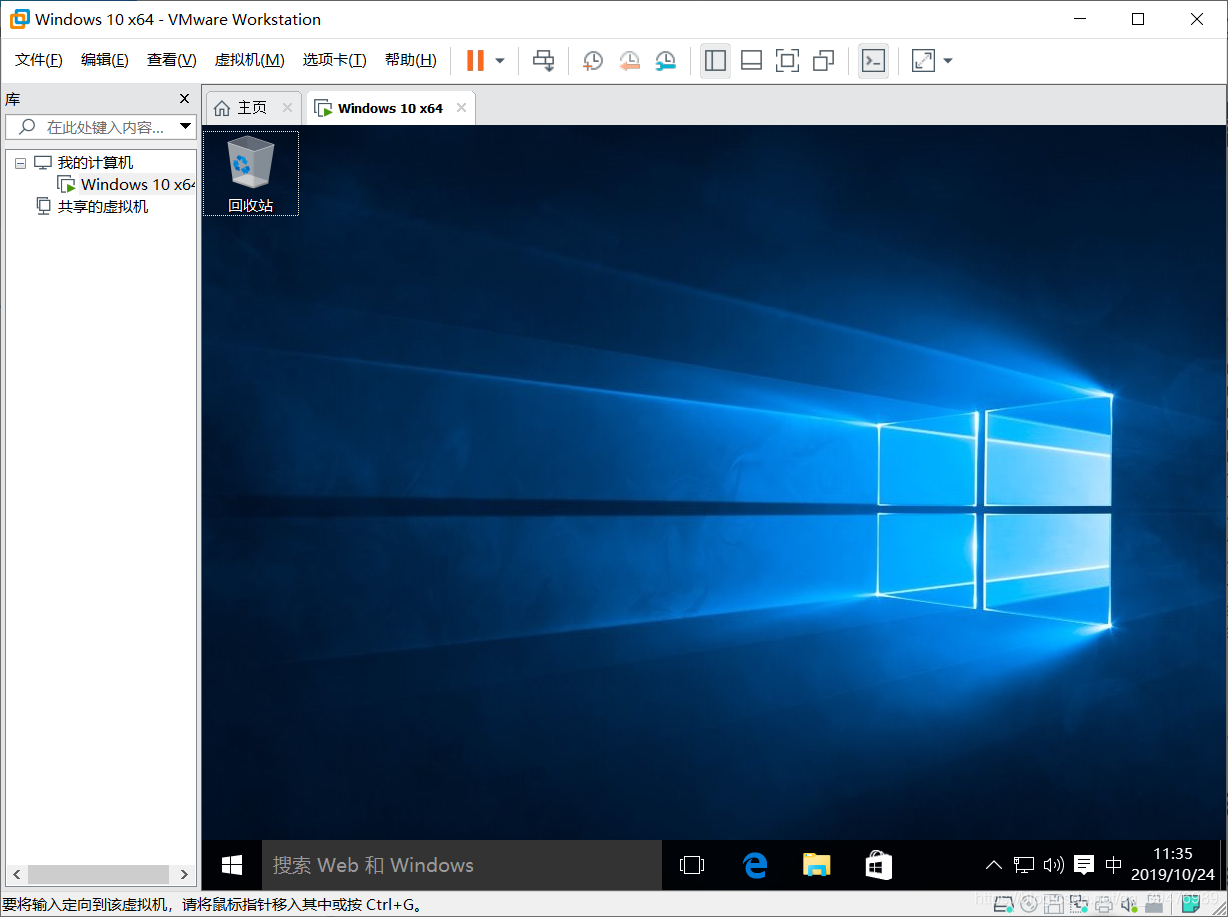
Task: Click the guest network tray icon
Action: click(x=1024, y=865)
